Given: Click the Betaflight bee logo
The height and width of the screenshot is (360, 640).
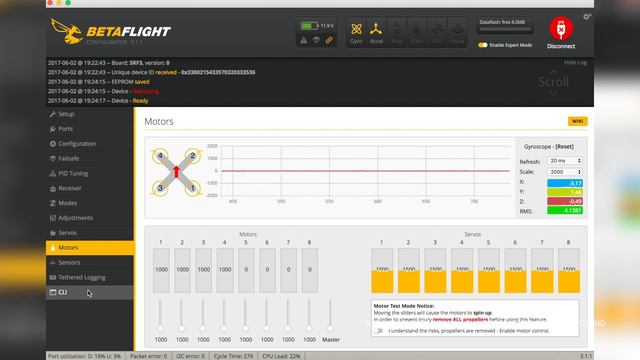Looking at the screenshot, I should (x=67, y=31).
